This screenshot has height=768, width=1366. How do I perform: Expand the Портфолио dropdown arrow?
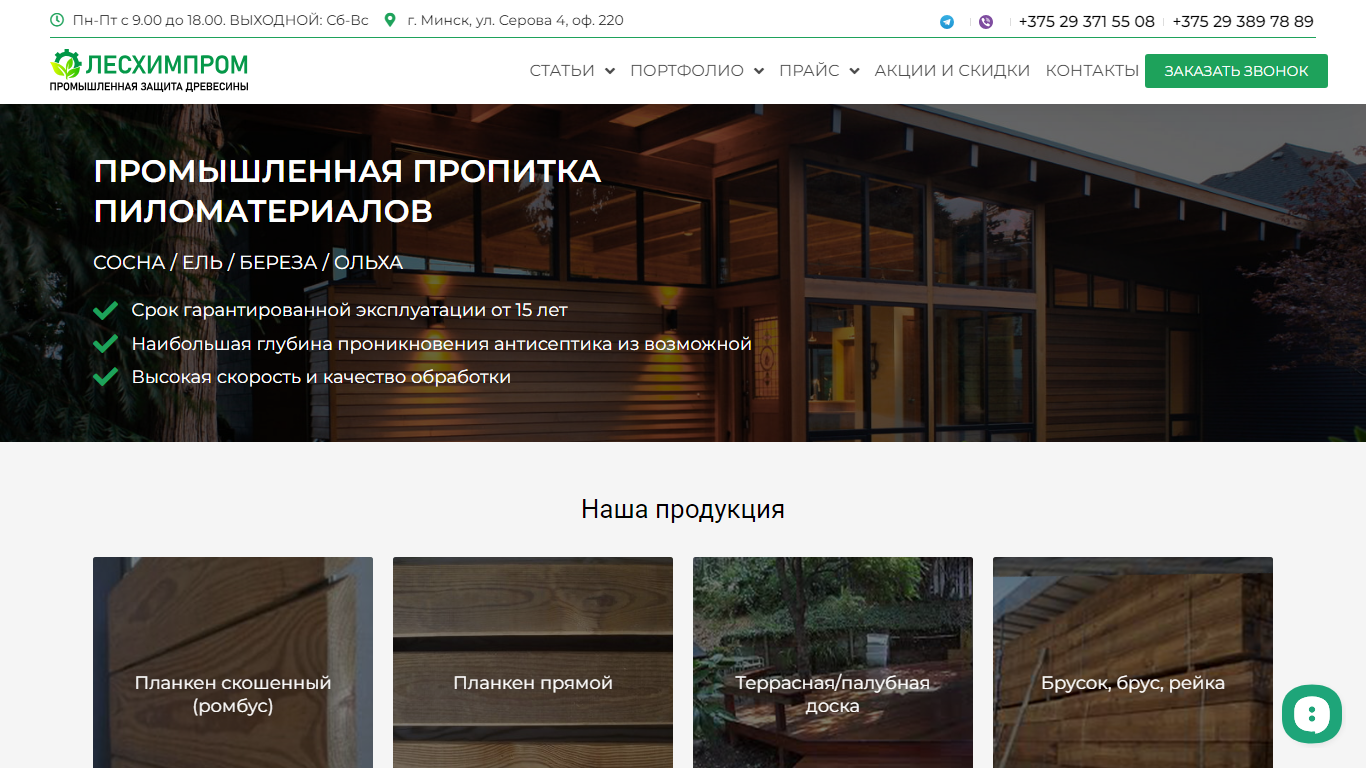pyautogui.click(x=759, y=71)
